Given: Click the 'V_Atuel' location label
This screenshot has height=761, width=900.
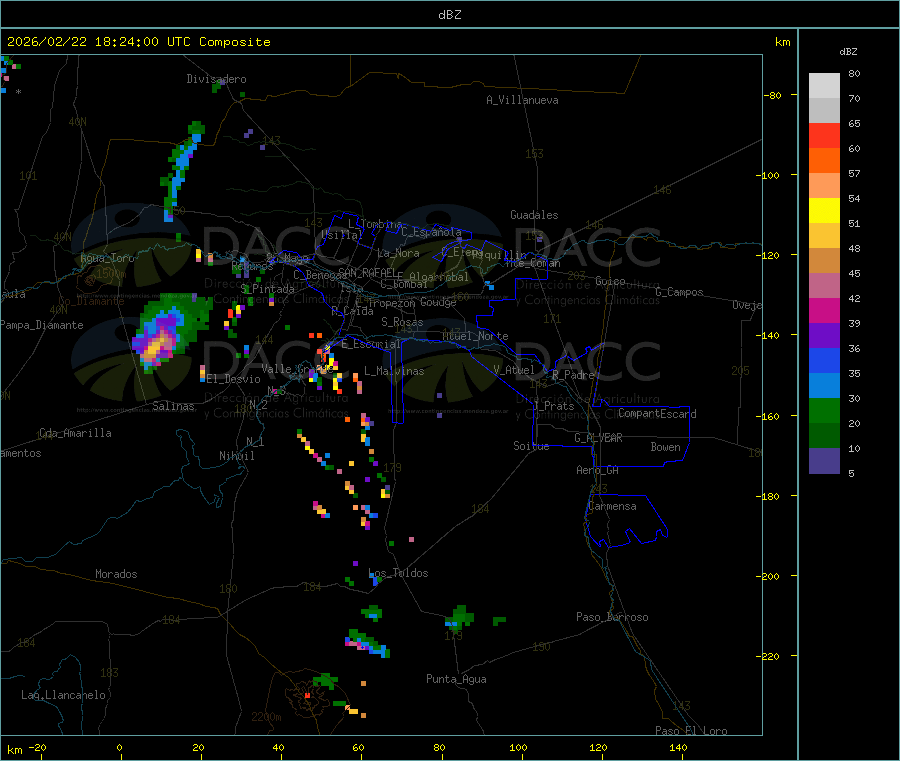Looking at the screenshot, I should 514,370.
